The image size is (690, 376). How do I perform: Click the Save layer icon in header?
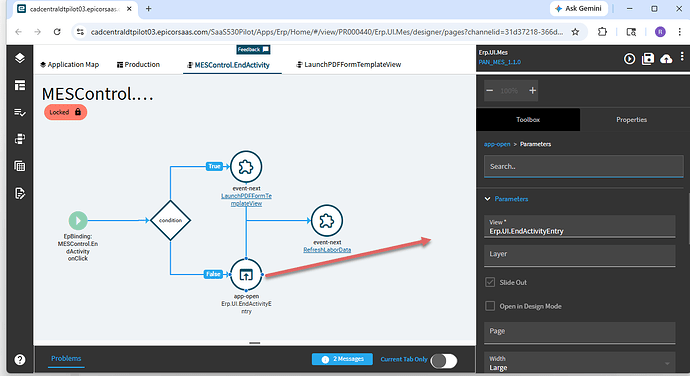(648, 59)
